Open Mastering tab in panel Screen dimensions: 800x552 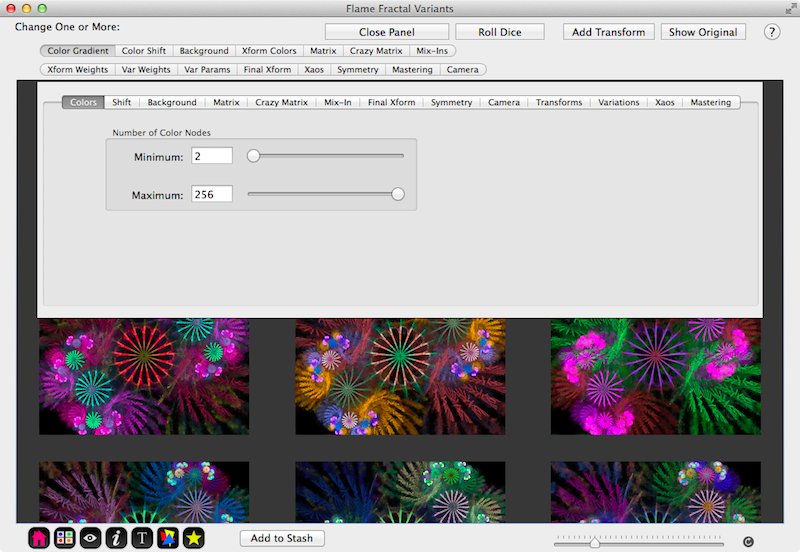pos(711,103)
